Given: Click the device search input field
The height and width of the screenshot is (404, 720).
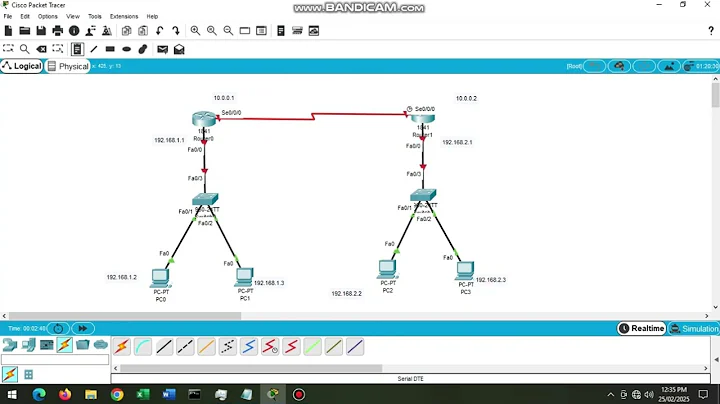Looking at the screenshot, I should [x=55, y=359].
